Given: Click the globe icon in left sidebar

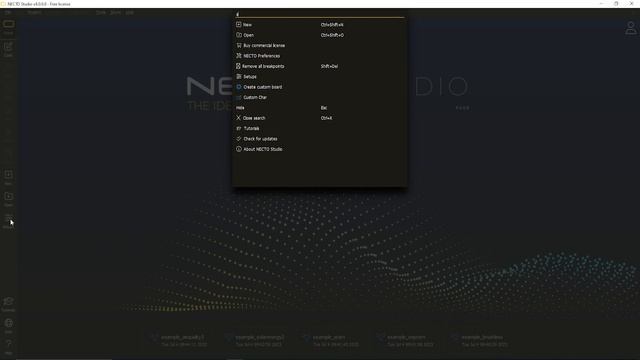Looking at the screenshot, I should [8, 323].
